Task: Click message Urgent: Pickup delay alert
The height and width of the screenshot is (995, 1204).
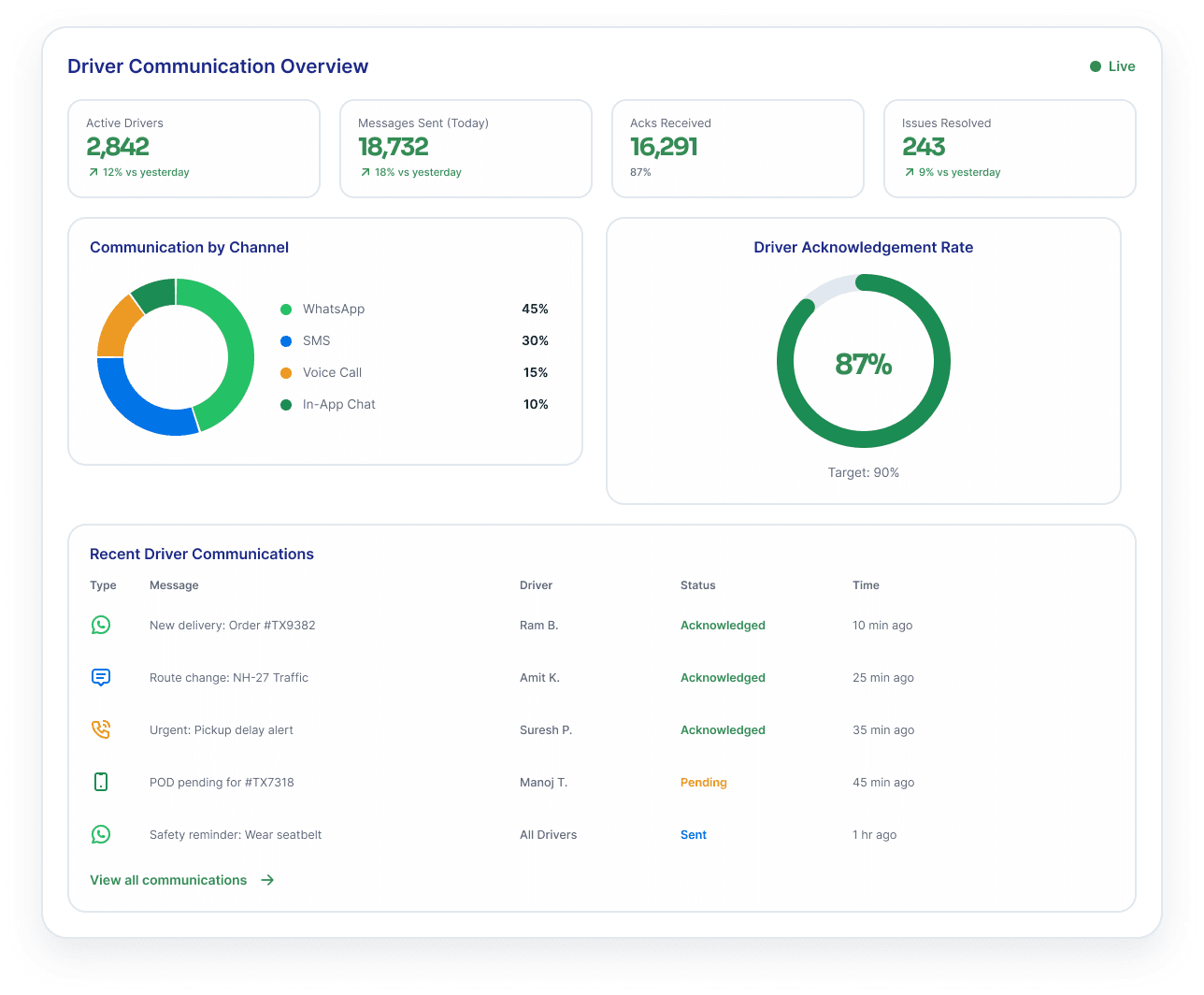Action: [x=222, y=729]
